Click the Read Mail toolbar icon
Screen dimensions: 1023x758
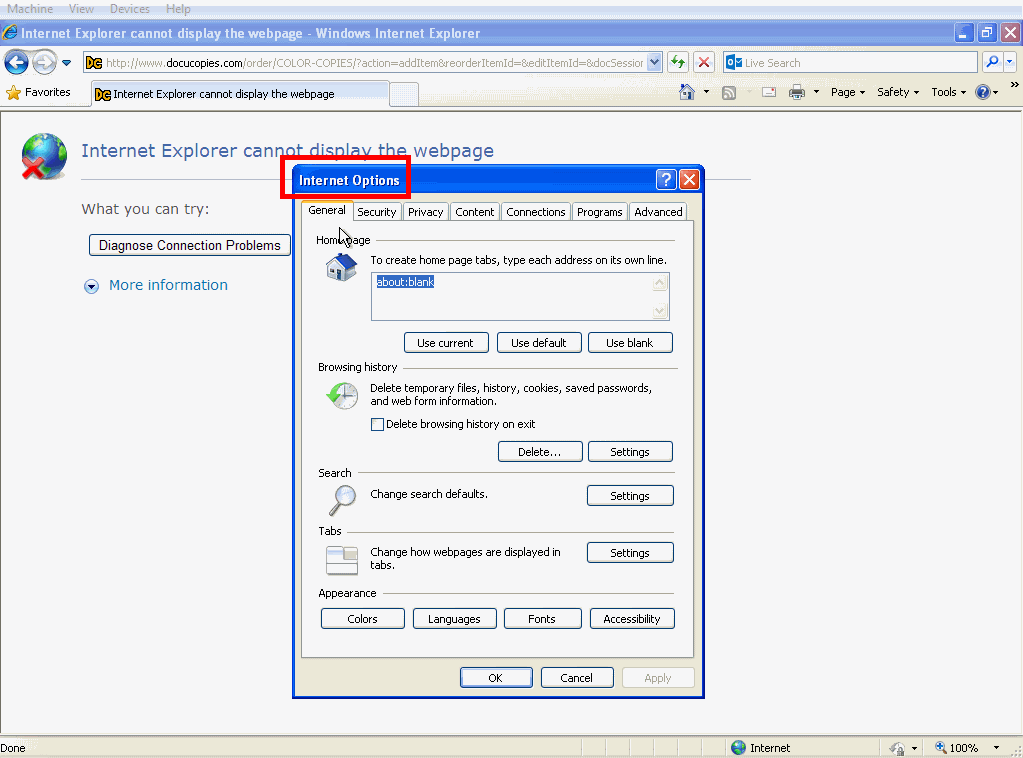[x=769, y=93]
